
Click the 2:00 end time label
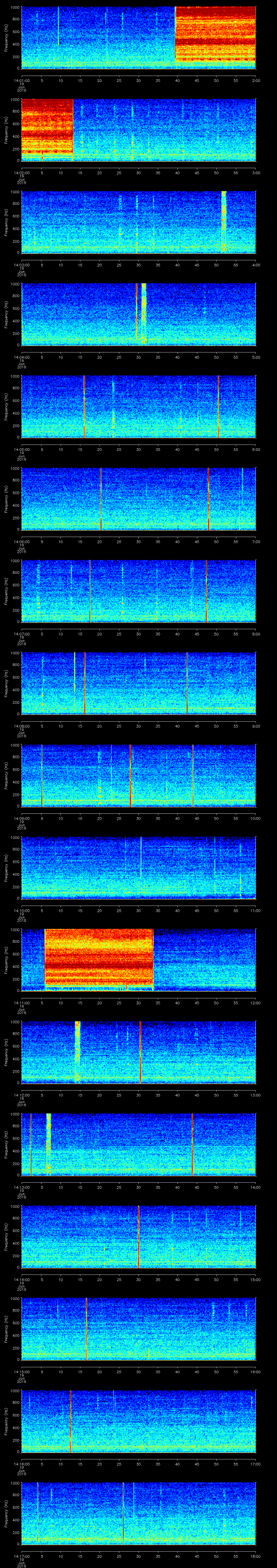[256, 80]
